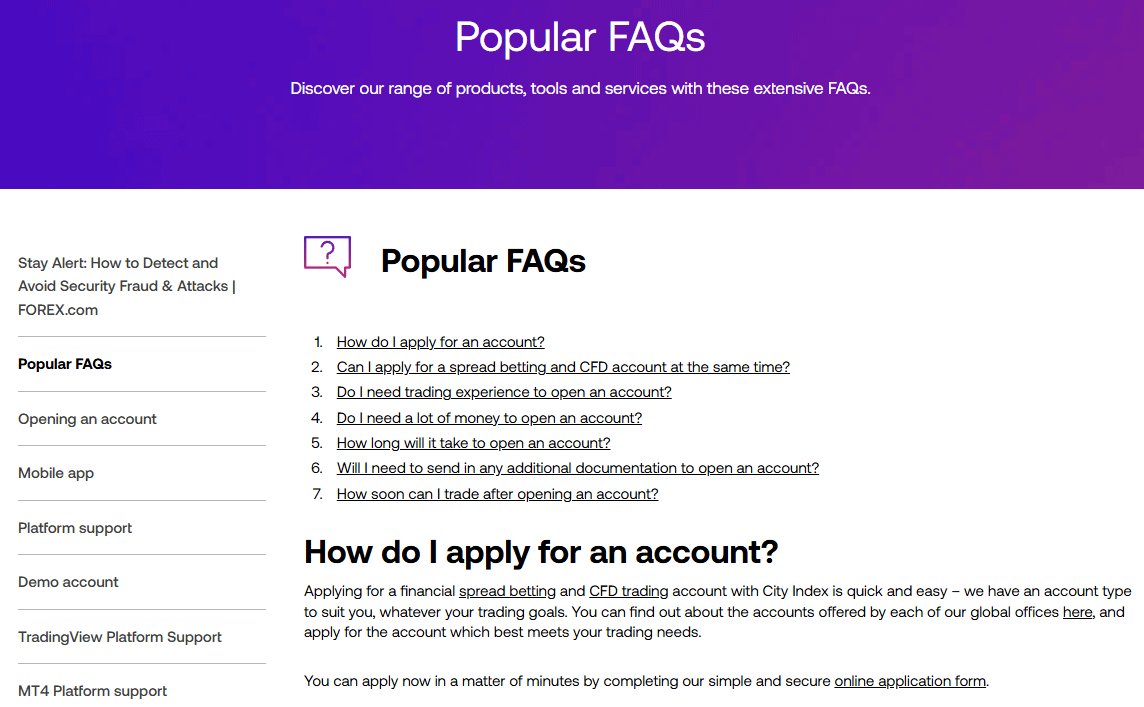The image size is (1144, 707).
Task: Open 'Do I need a lot of money' question
Action: coord(489,418)
